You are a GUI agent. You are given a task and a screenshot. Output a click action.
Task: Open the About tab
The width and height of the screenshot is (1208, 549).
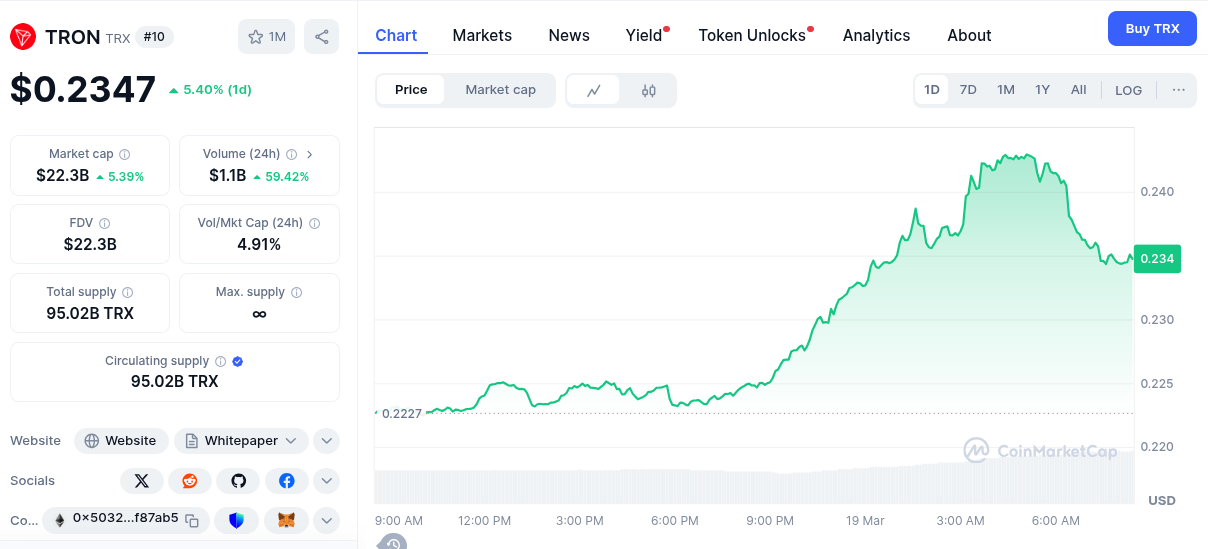pos(969,35)
